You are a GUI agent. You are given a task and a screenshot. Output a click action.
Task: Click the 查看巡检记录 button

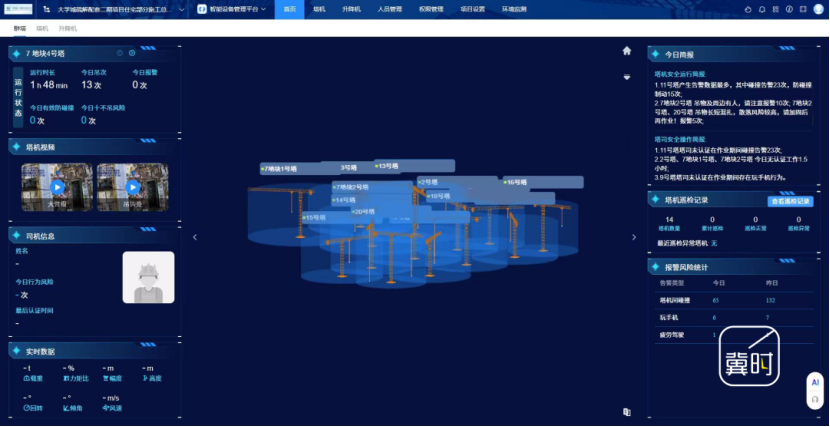coord(790,201)
